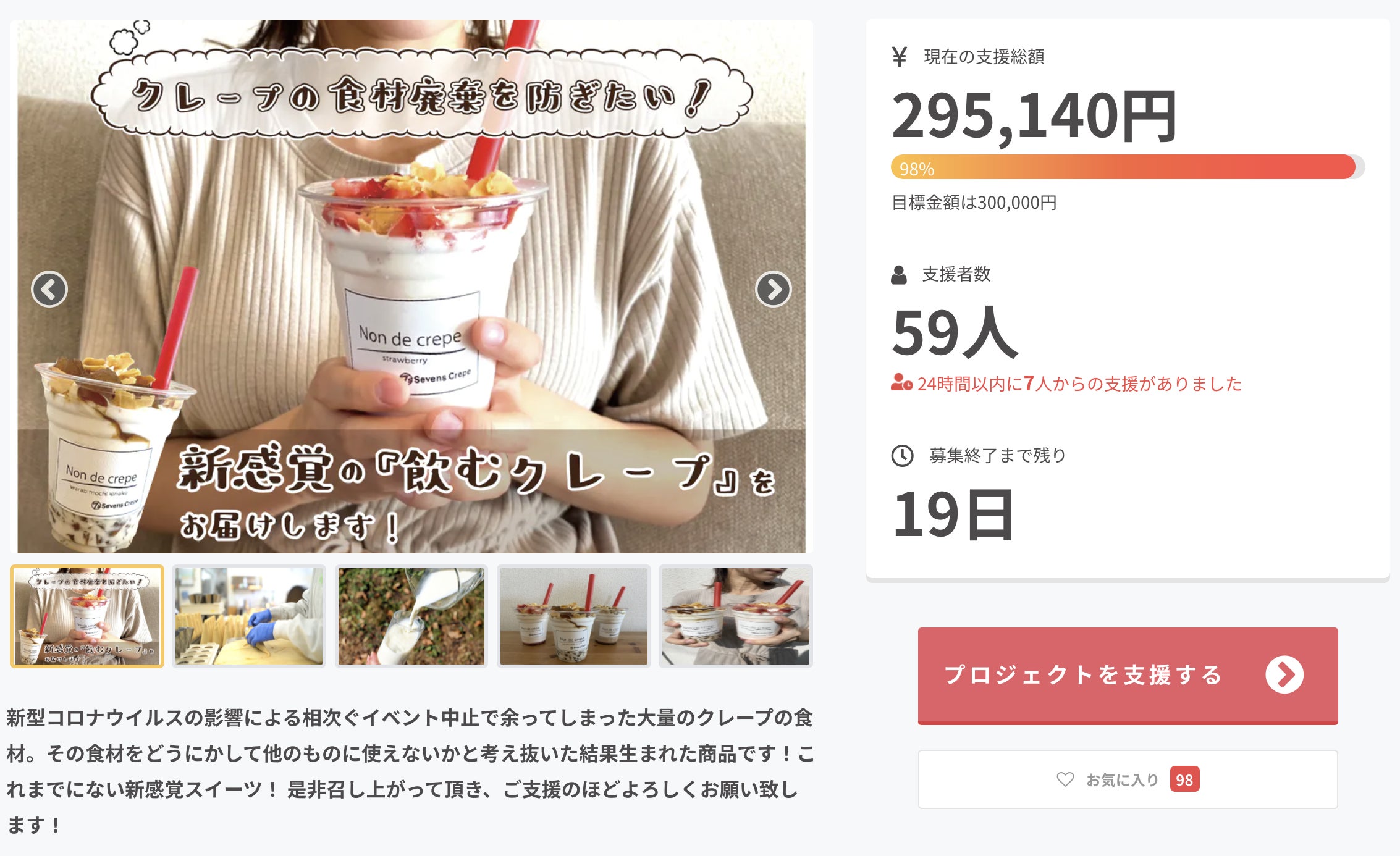
Task: Click the clock icon beside 募集終了まで残り
Action: (x=902, y=456)
